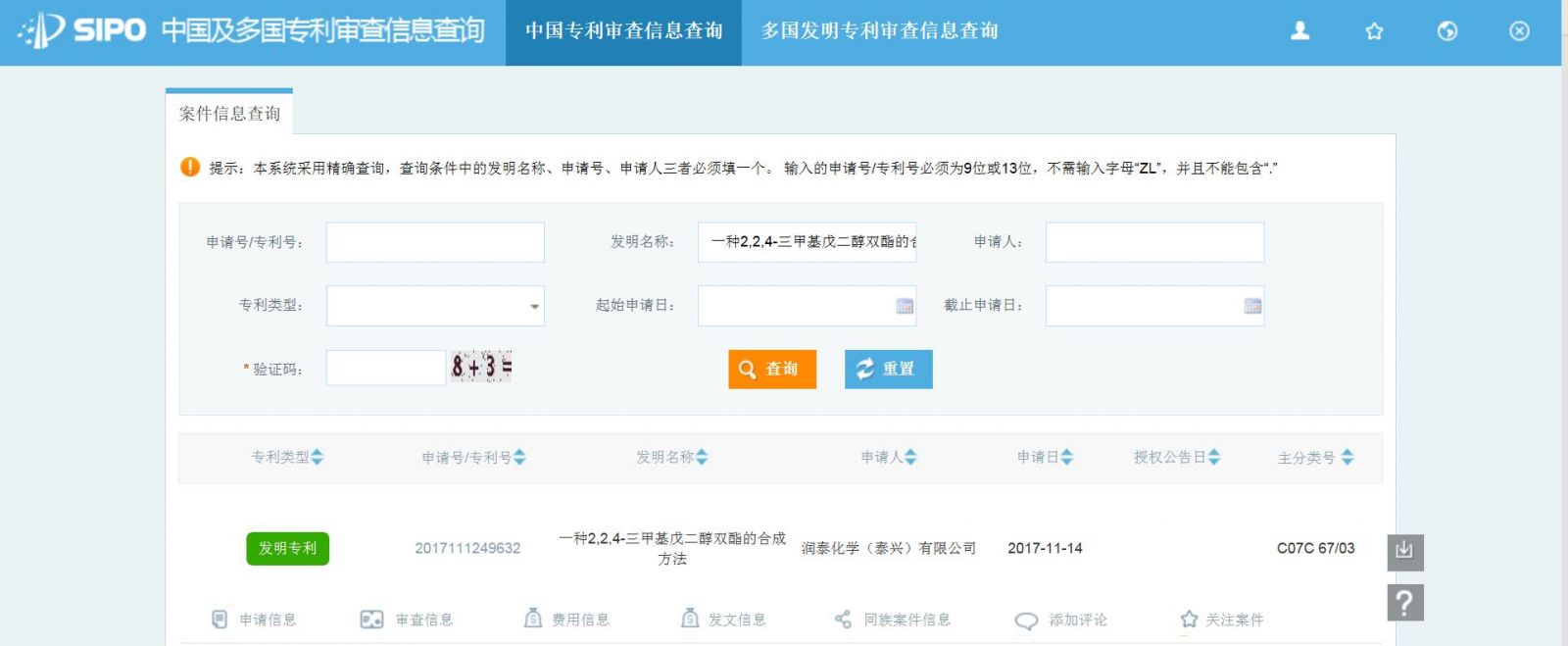Open help via question mark icon

pos(1404,602)
